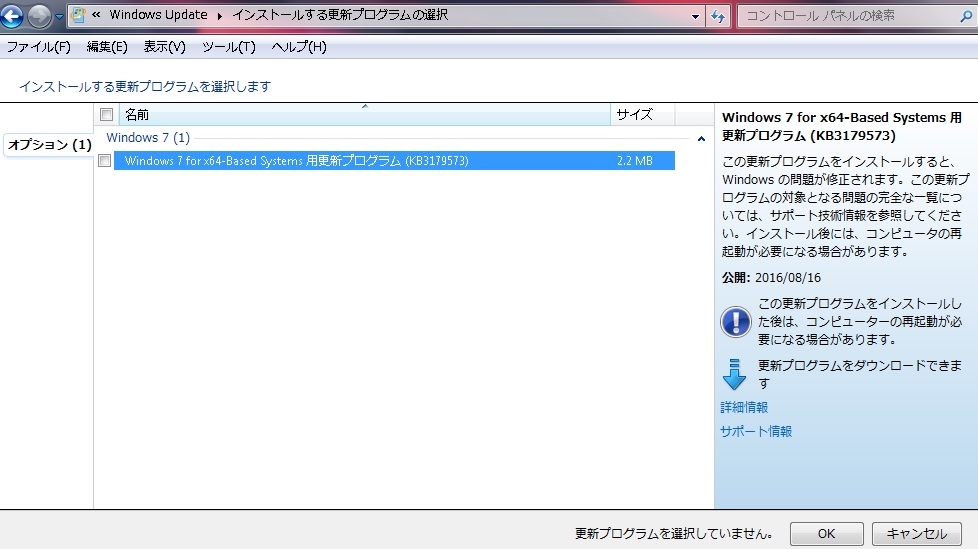Screen dimensions: 978x549
Task: Open the address bar history dropdown
Action: (x=695, y=16)
